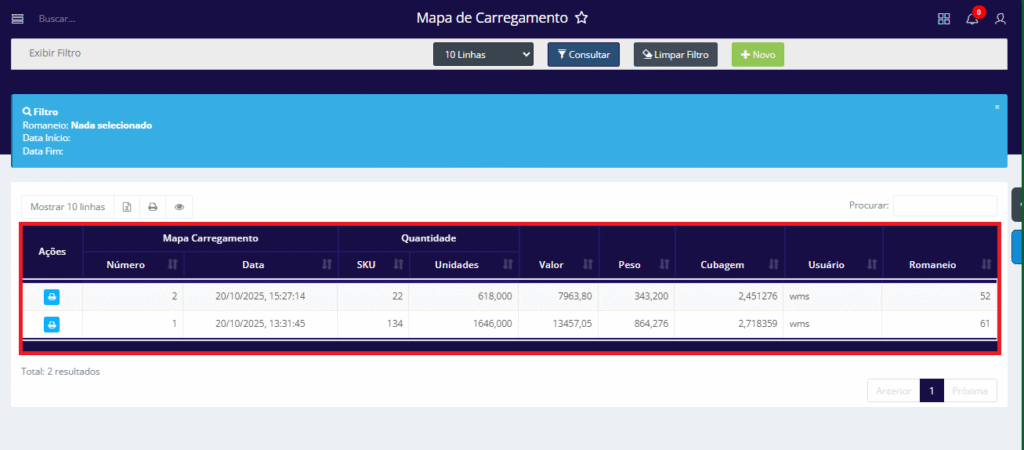Click the green Novo button
This screenshot has height=450, width=1024.
[x=758, y=55]
